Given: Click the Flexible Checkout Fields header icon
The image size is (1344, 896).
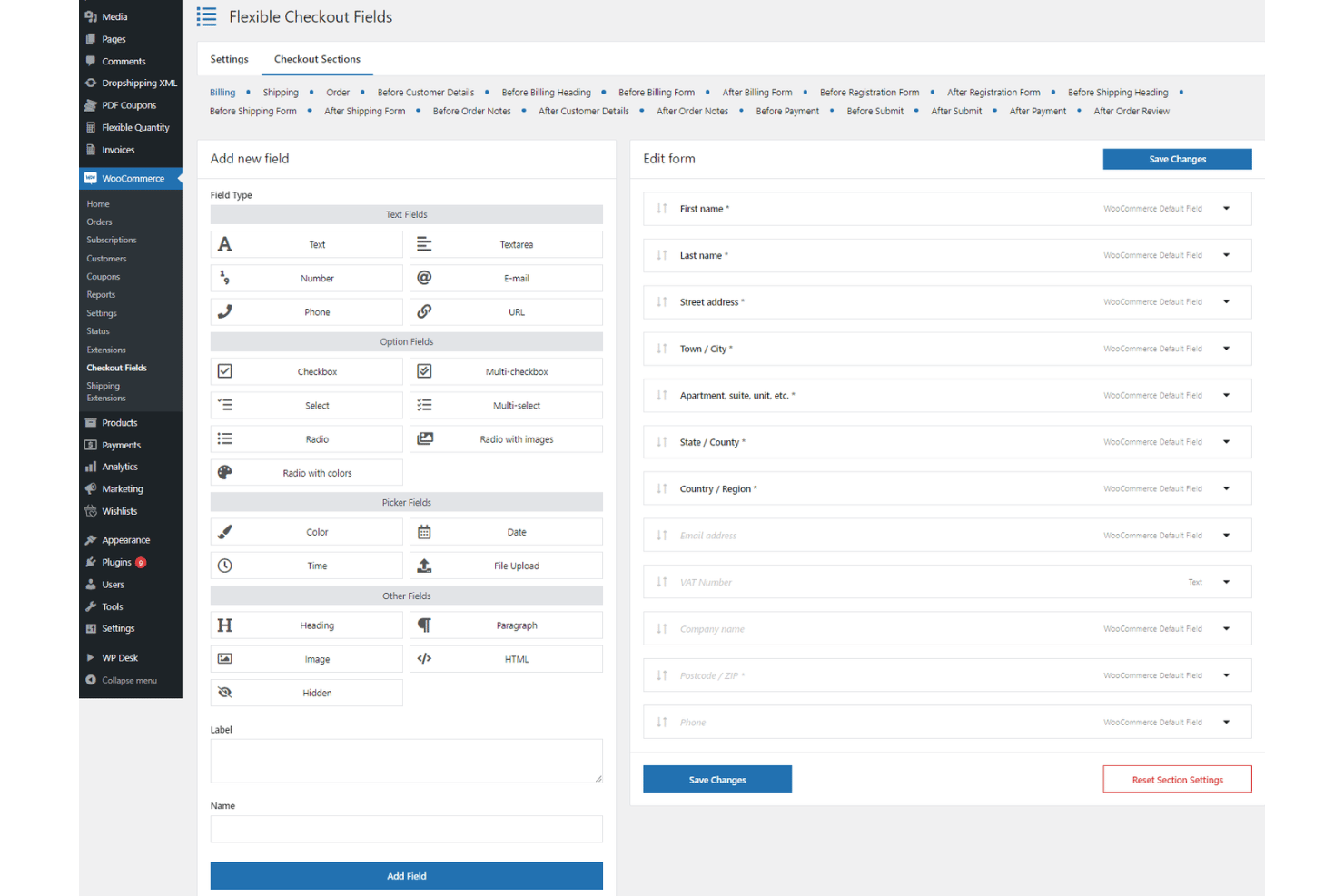Looking at the screenshot, I should pos(207,16).
